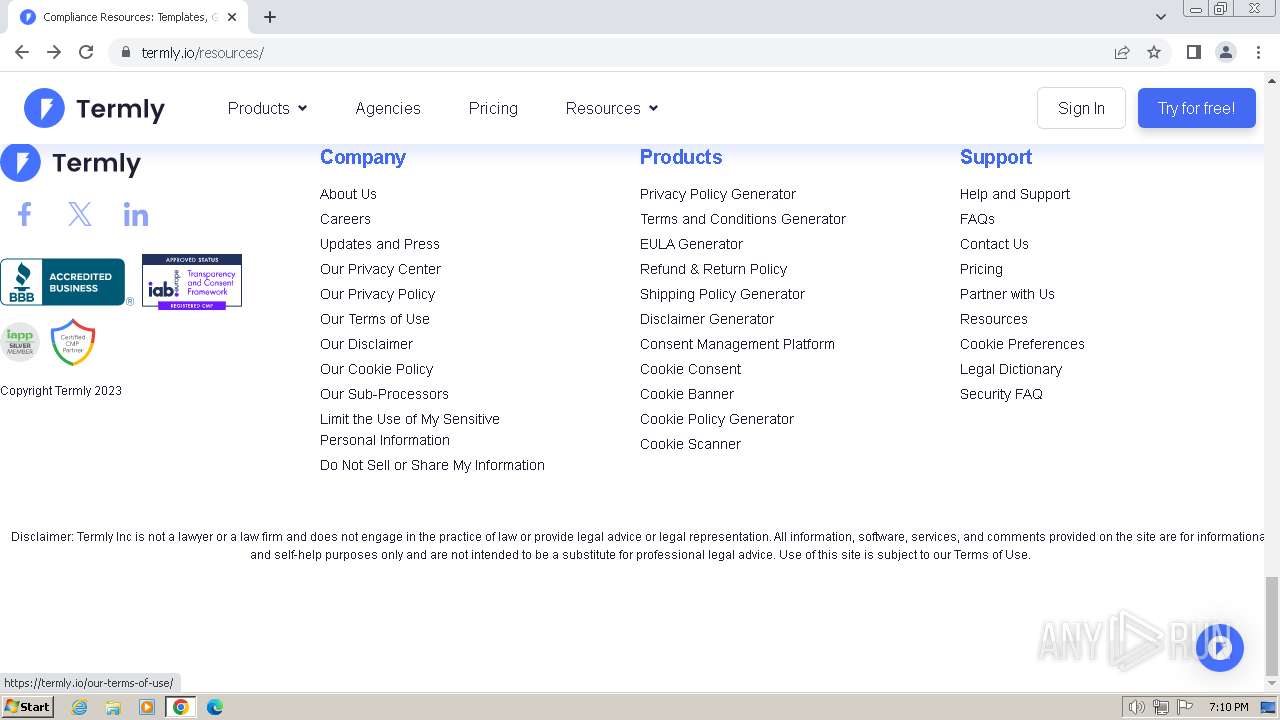Click the Termly logo in the footer
This screenshot has height=720, width=1280.
tap(71, 163)
